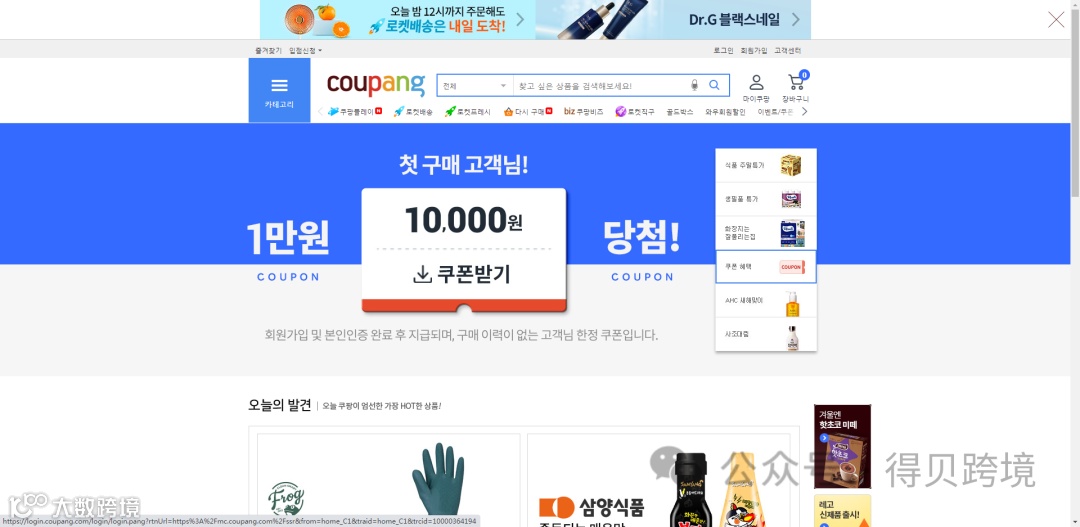This screenshot has height=527, width=1080.
Task: Close the top ad banner with X
Action: [1056, 20]
